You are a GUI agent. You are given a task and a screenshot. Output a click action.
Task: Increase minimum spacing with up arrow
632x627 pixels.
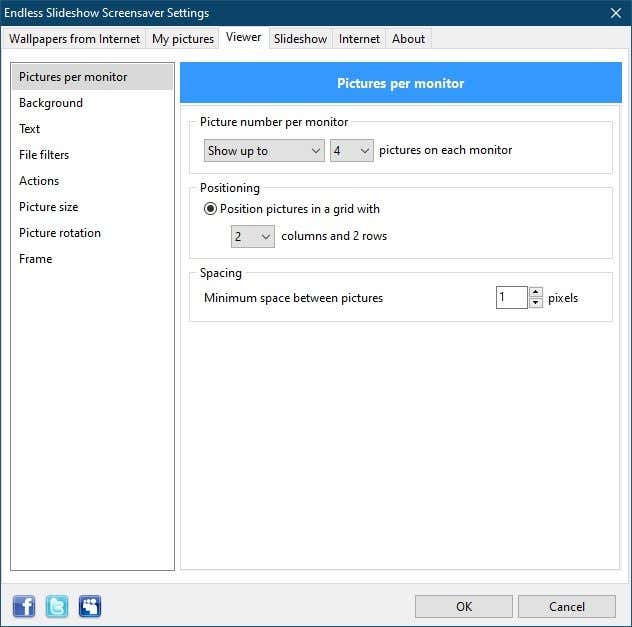click(x=535, y=292)
